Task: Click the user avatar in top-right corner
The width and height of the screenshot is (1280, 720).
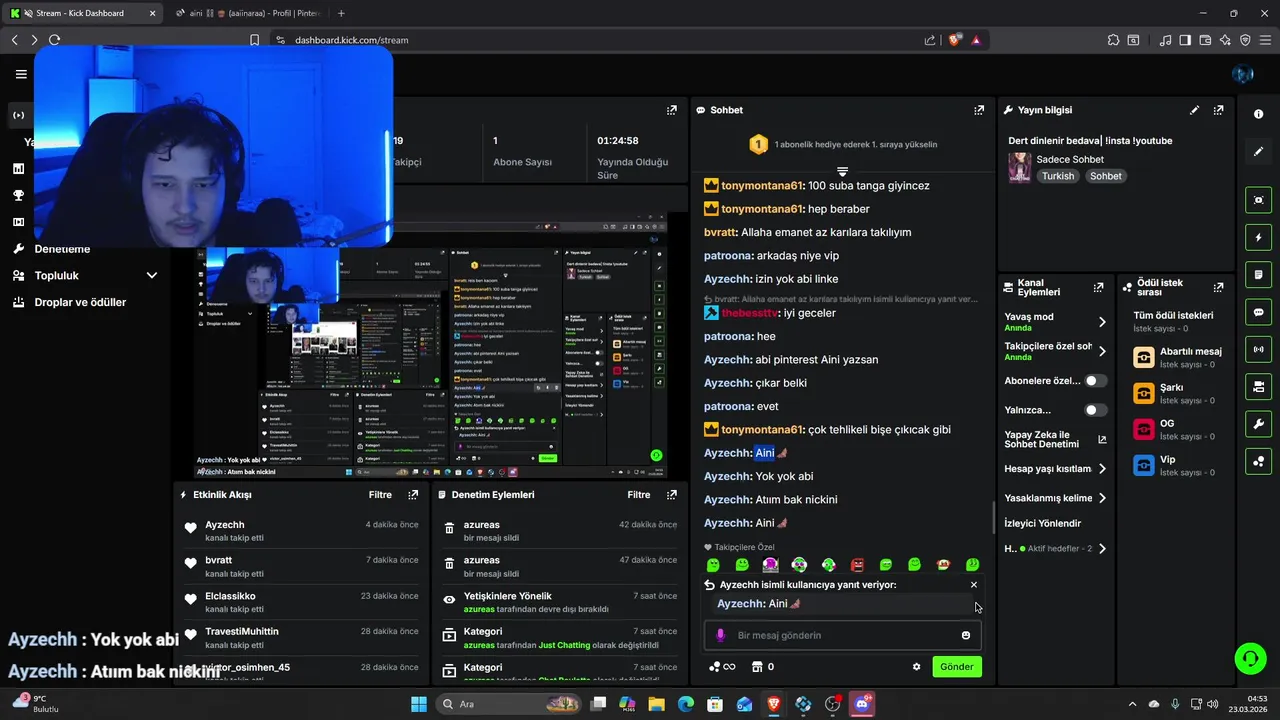Action: [1243, 74]
